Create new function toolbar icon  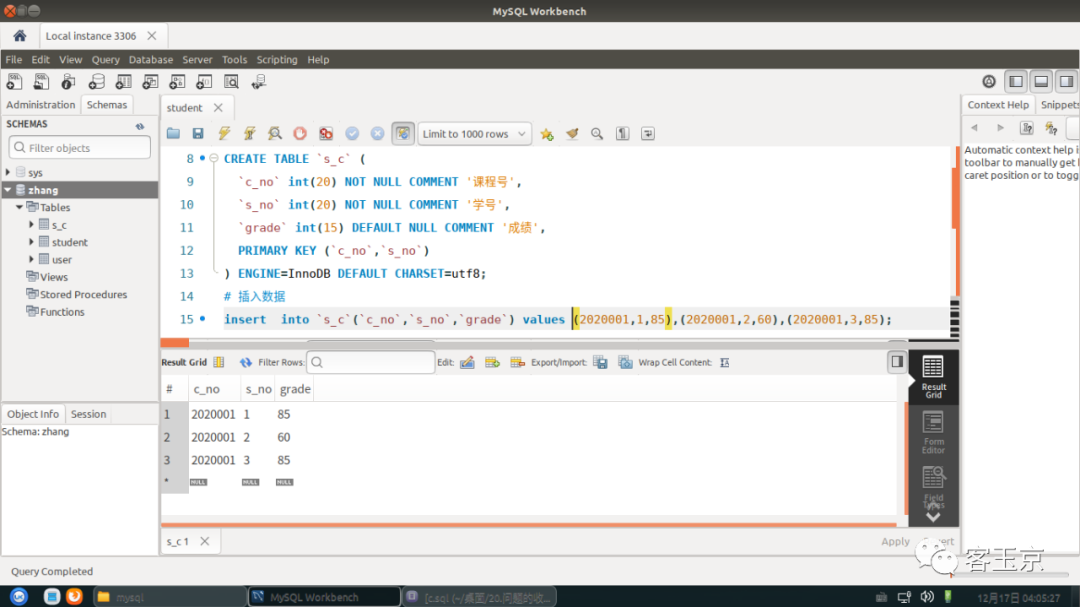[x=204, y=82]
